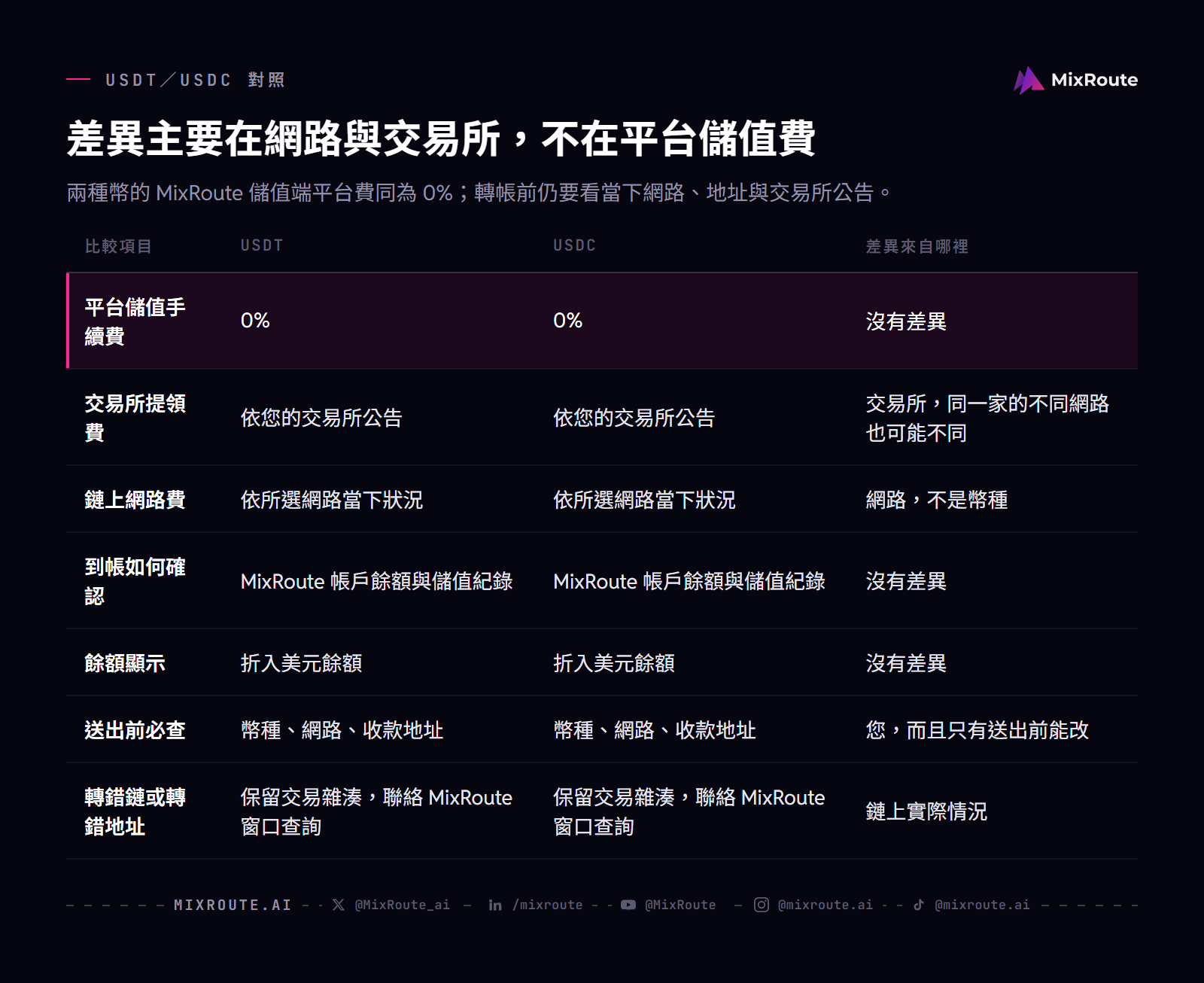Select the '鏈上網路費' row label
1204x983 pixels.
(135, 500)
